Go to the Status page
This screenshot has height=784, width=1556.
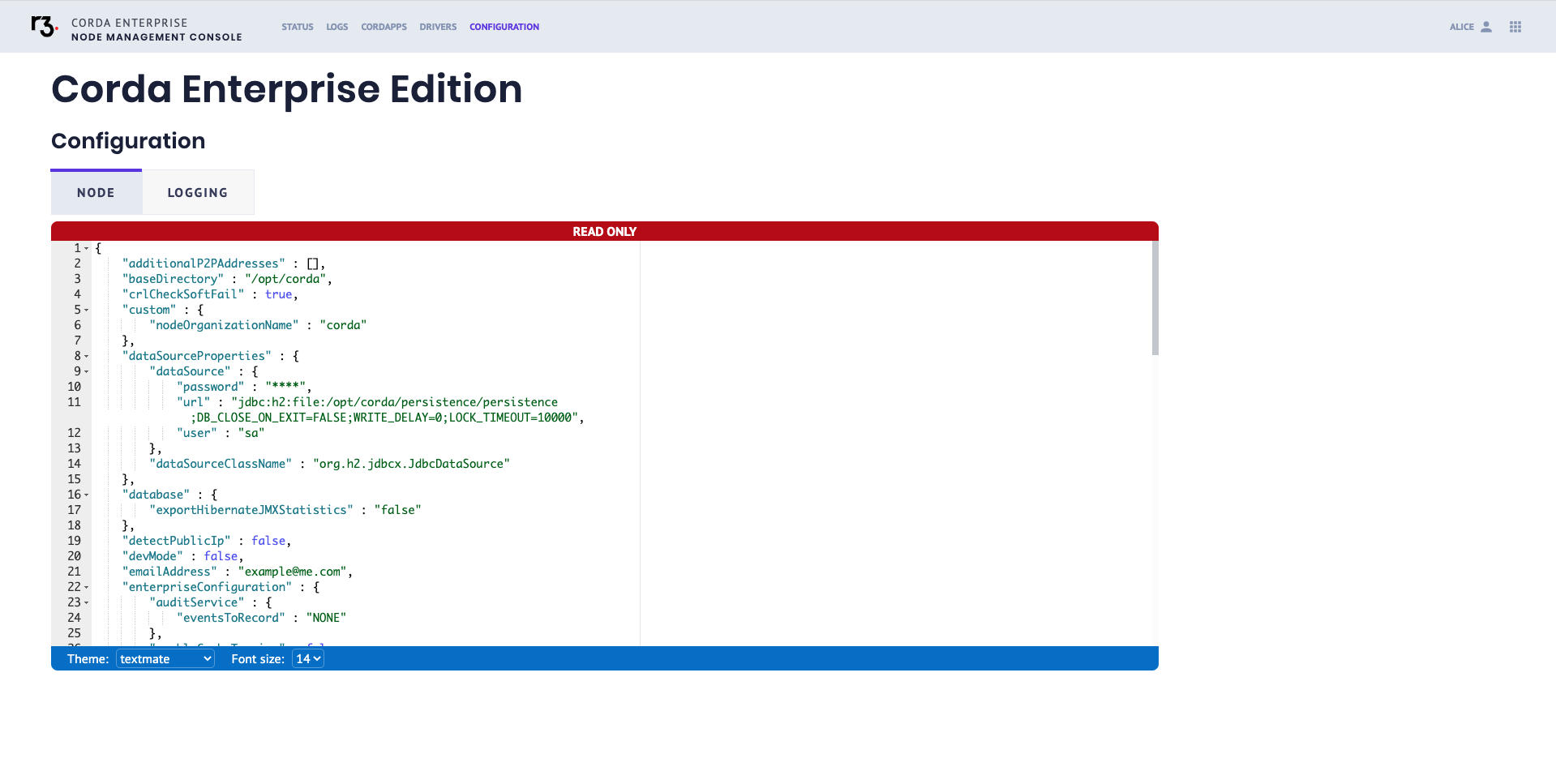298,27
